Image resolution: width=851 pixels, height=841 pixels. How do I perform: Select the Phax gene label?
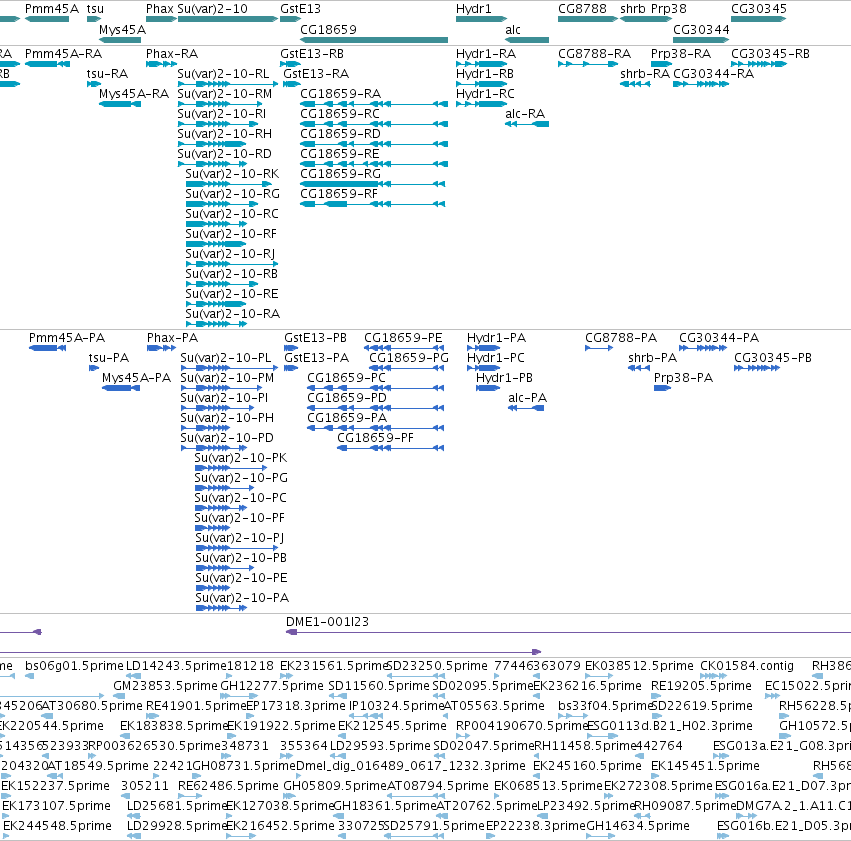click(160, 9)
